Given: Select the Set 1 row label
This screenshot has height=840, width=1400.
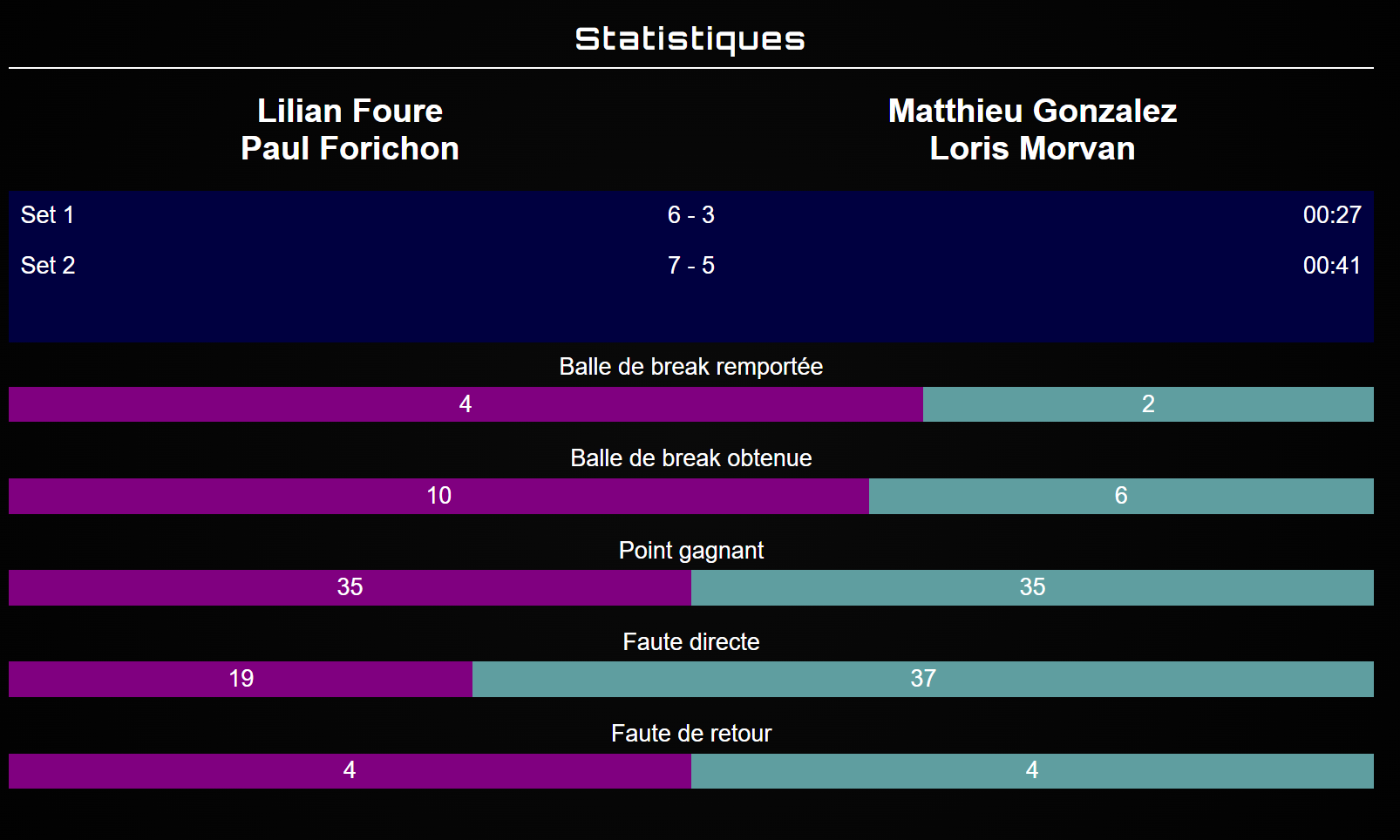Looking at the screenshot, I should pyautogui.click(x=48, y=214).
